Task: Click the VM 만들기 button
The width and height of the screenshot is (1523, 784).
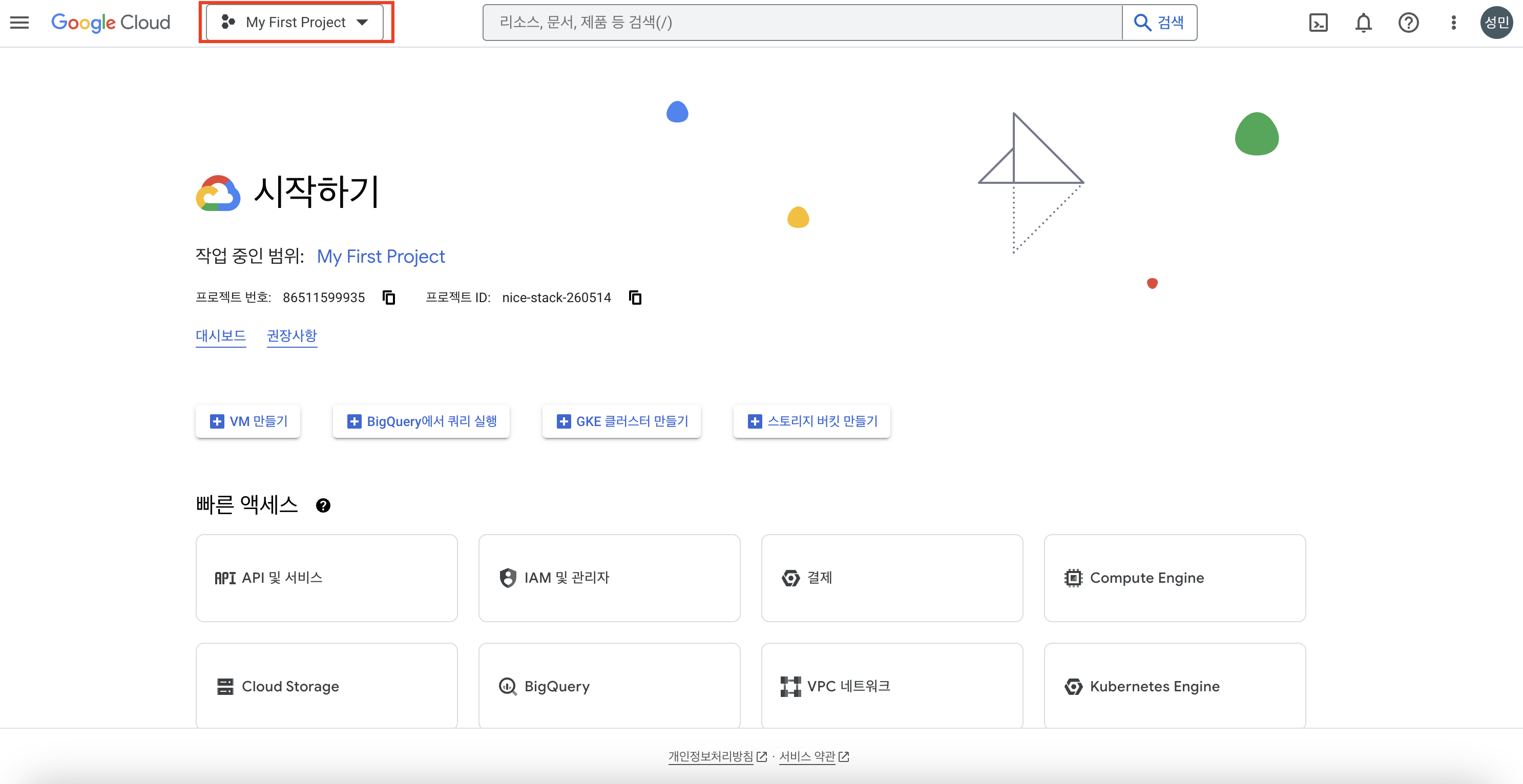Action: (x=248, y=421)
